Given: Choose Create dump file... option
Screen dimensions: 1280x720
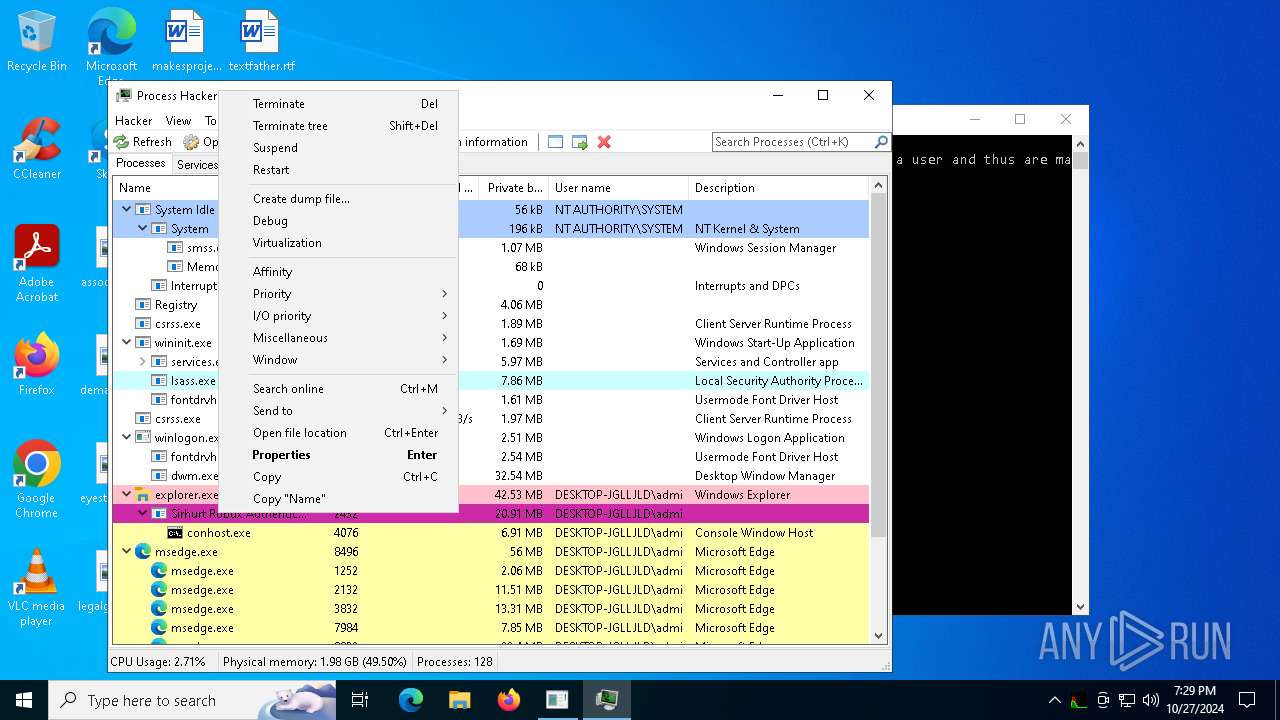Looking at the screenshot, I should pyautogui.click(x=338, y=199).
